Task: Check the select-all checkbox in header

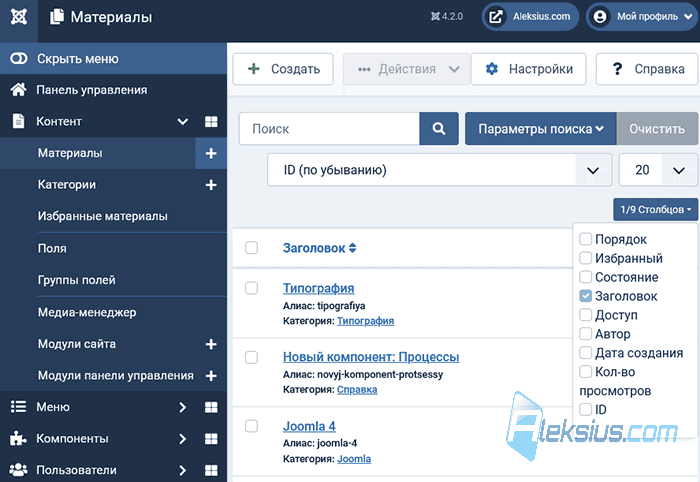Action: click(x=251, y=247)
